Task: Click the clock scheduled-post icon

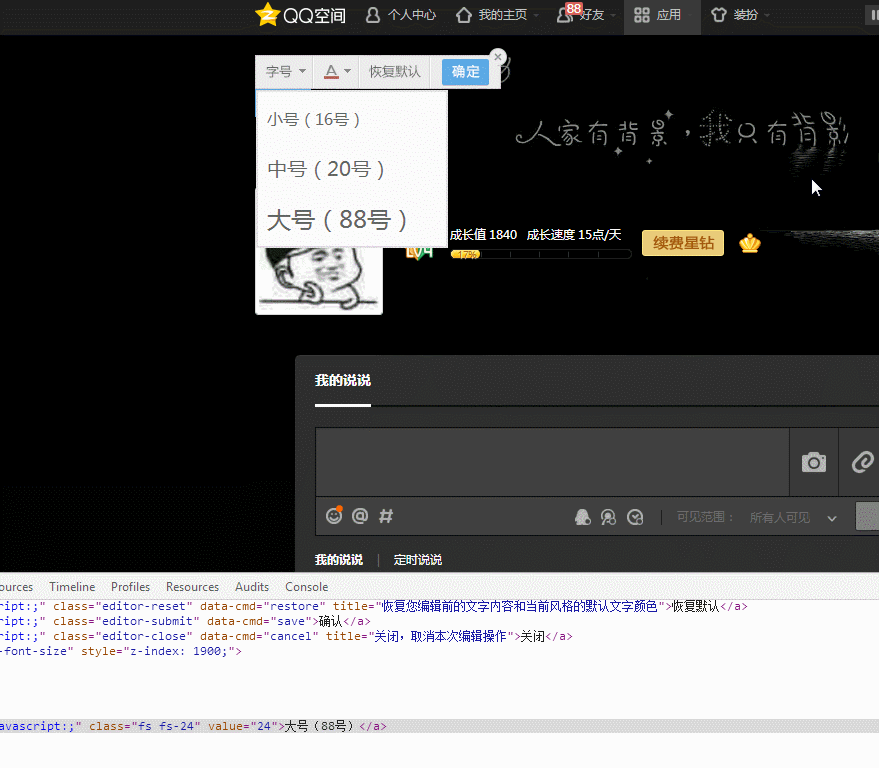Action: (x=635, y=517)
